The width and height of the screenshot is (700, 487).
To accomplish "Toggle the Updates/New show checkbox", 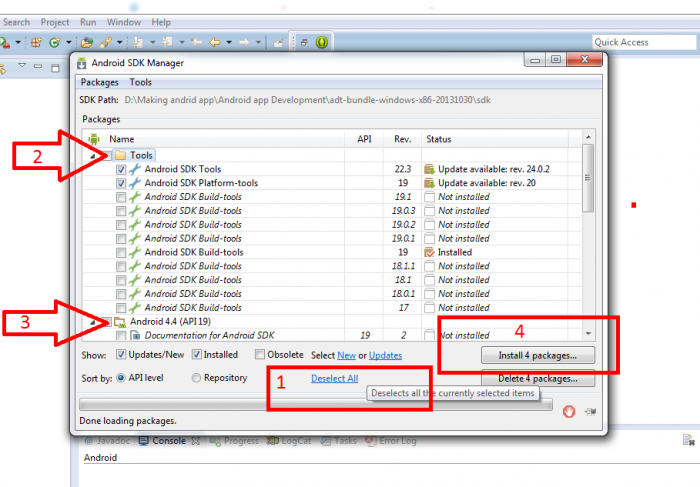I will [x=121, y=354].
